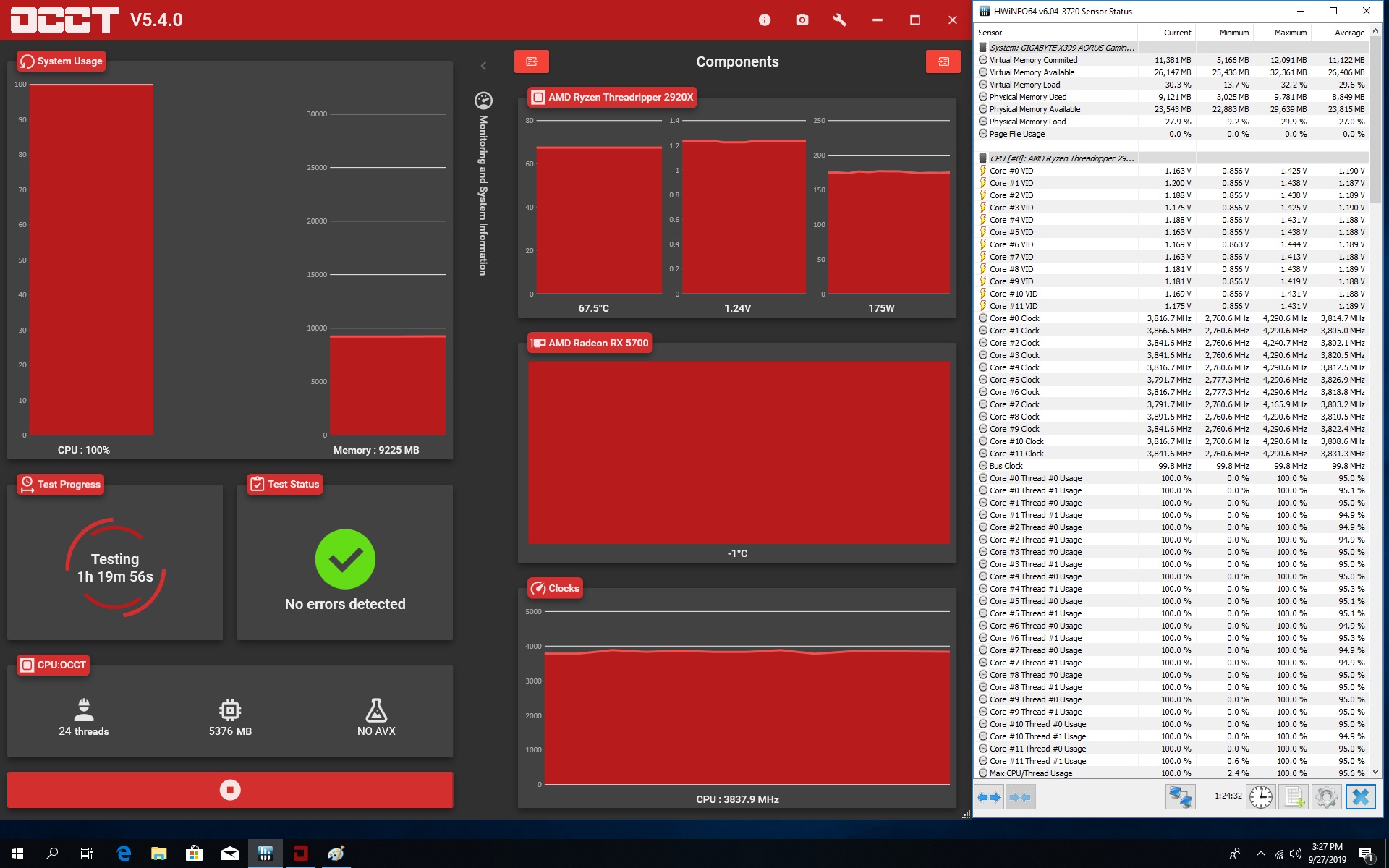Select Page File Usage sensor row
This screenshot has width=1389, height=868.
coord(1172,134)
